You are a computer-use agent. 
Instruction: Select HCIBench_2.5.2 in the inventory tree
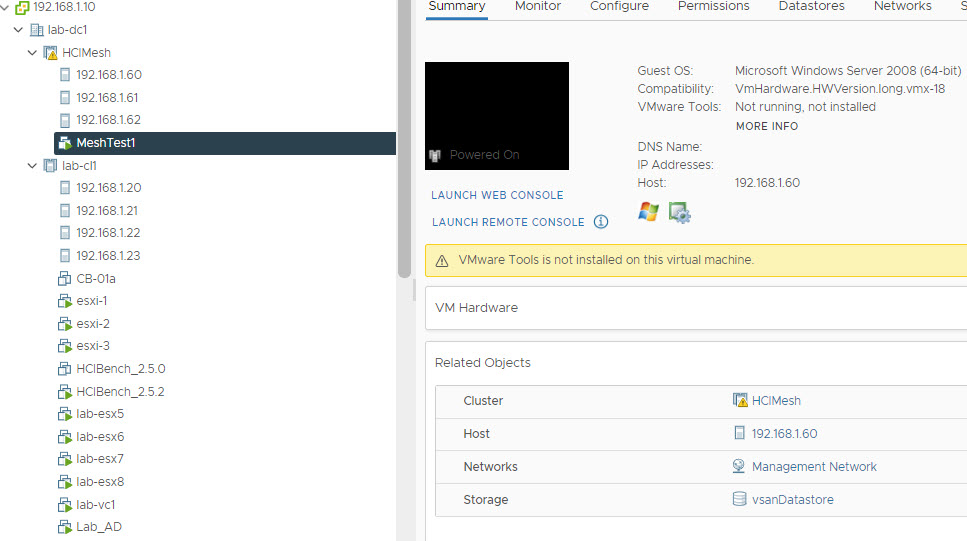click(120, 392)
